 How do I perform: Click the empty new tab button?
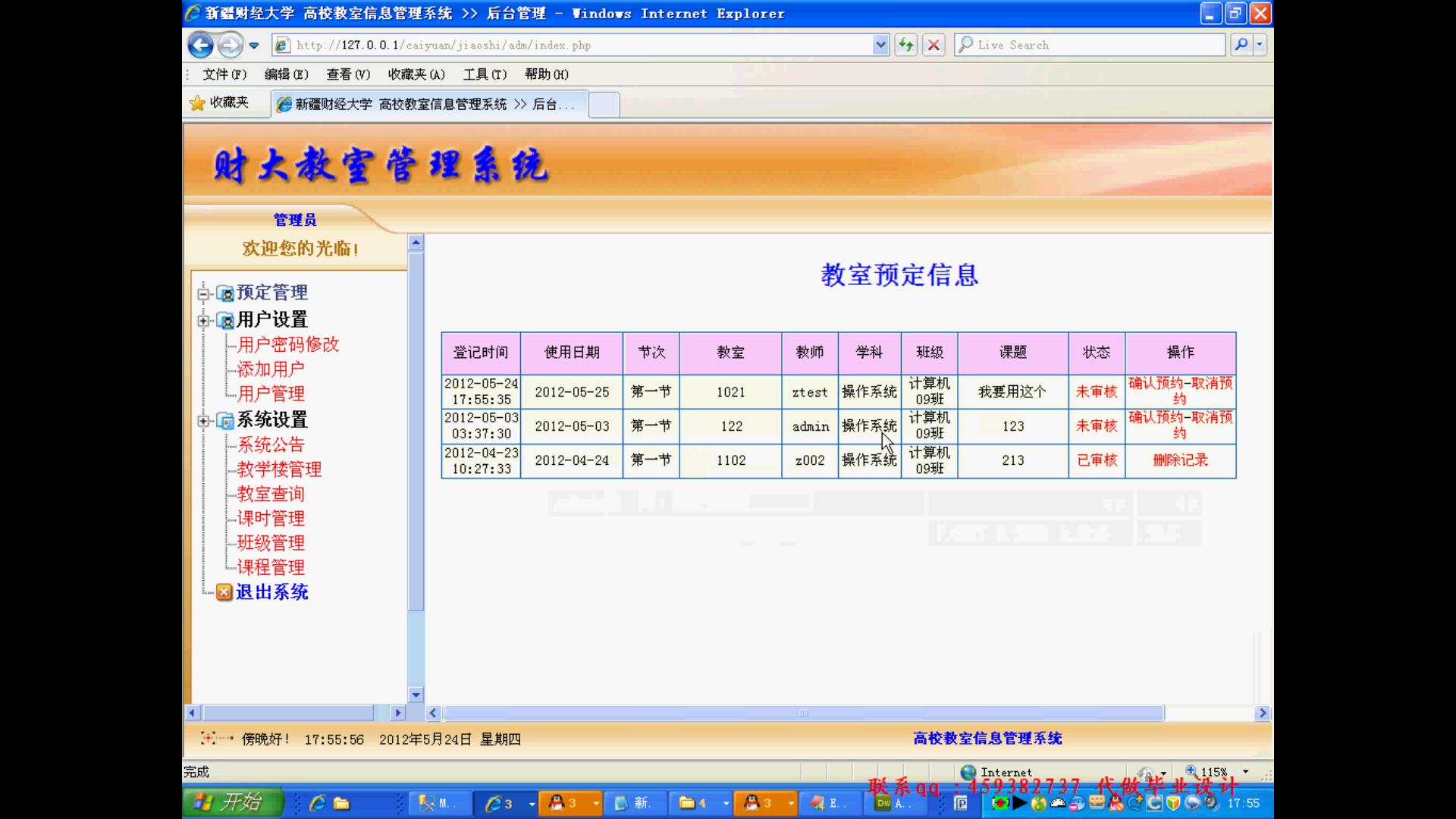pyautogui.click(x=604, y=105)
